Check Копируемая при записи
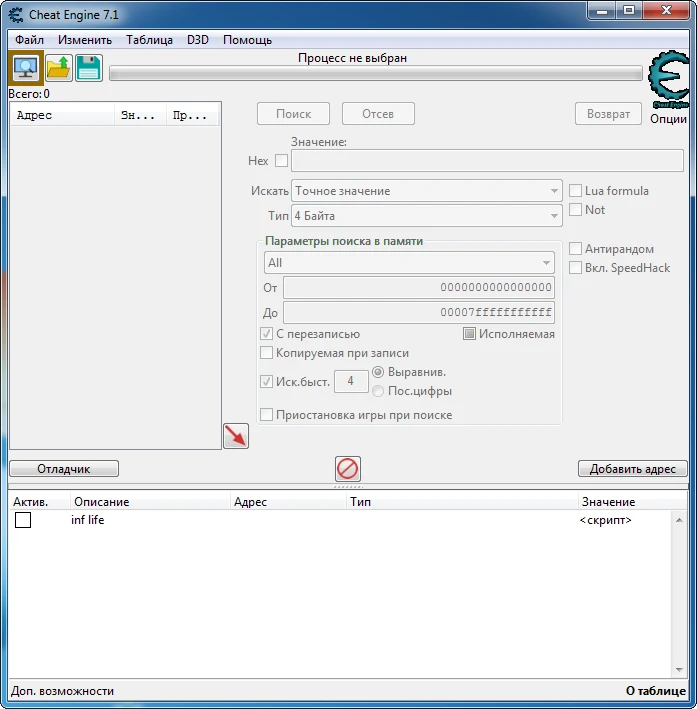 (x=266, y=353)
